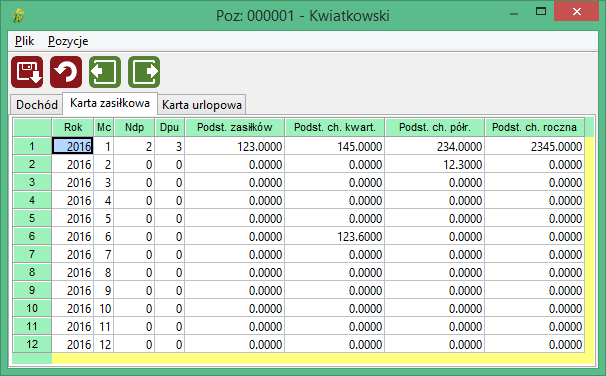The width and height of the screenshot is (606, 376).
Task: Click the save-to-disk toolbar icon
Action: (x=27, y=72)
